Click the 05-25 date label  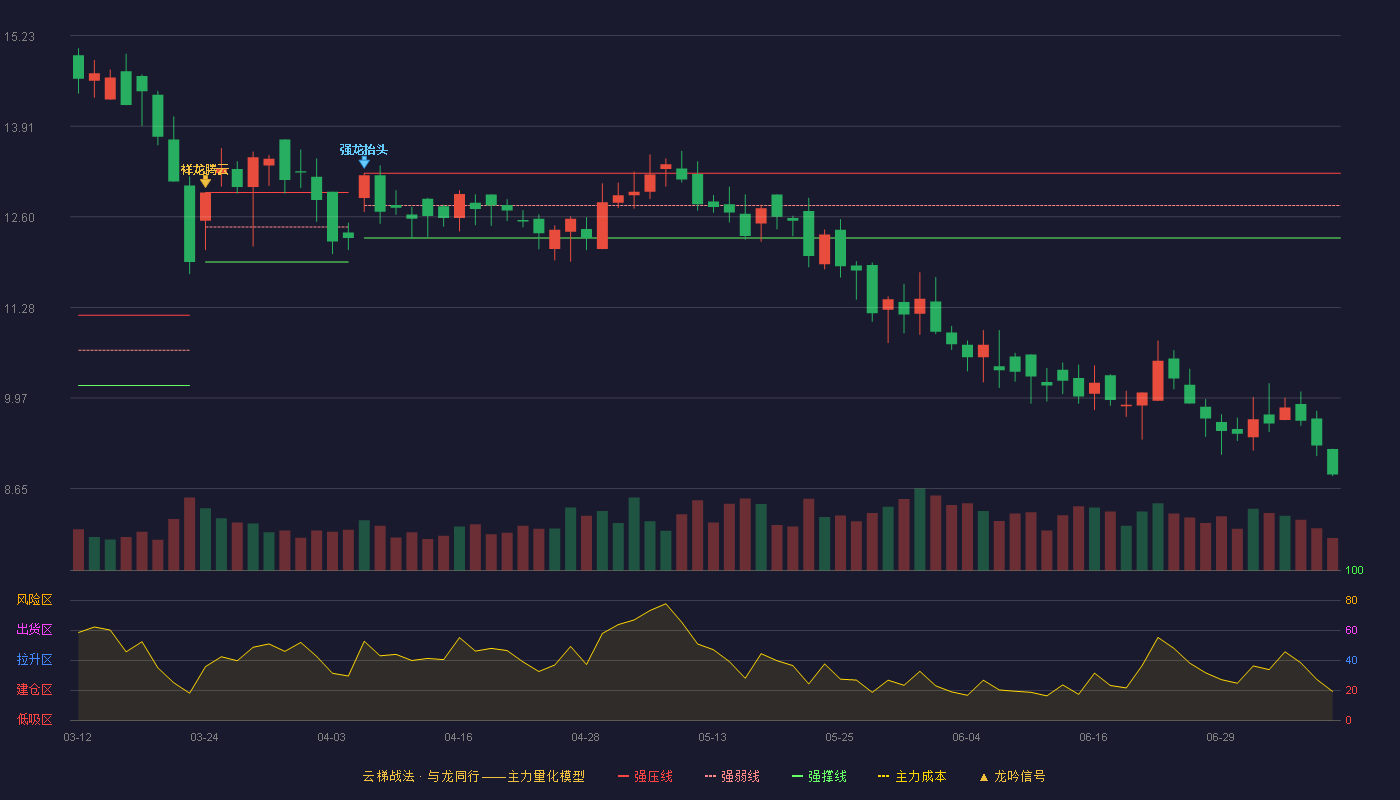839,737
